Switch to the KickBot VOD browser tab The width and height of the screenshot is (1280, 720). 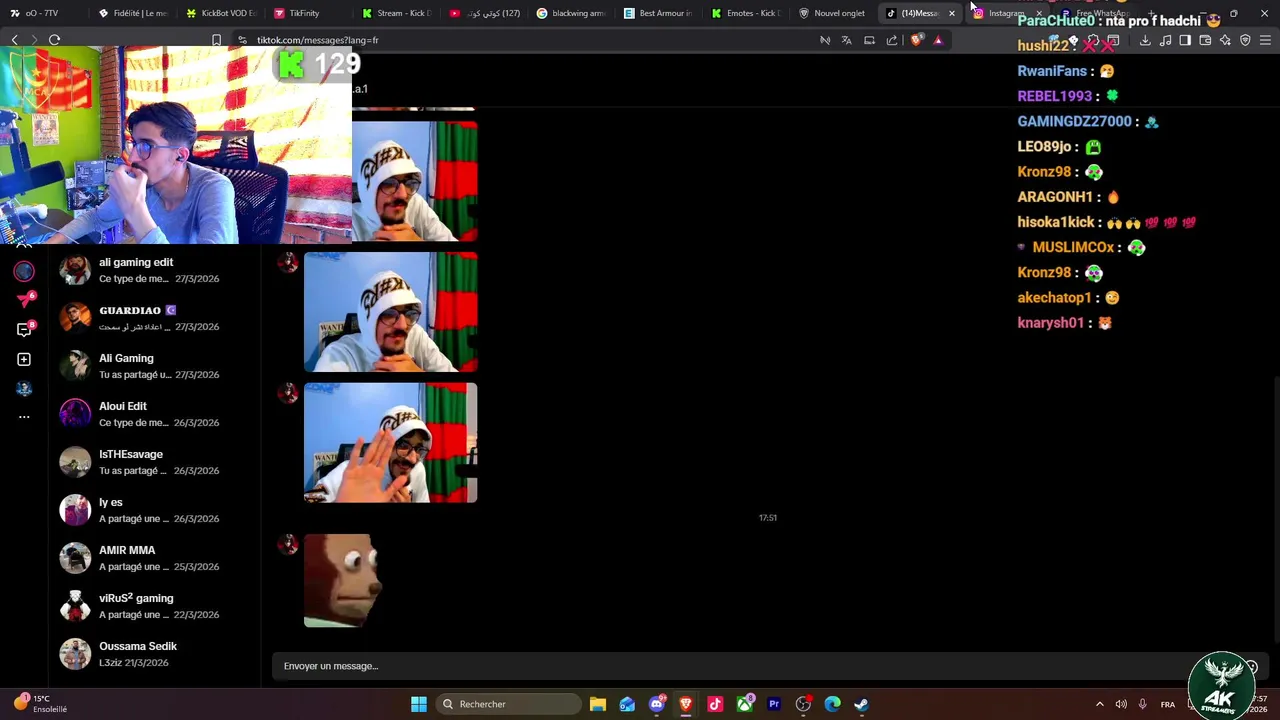point(221,13)
